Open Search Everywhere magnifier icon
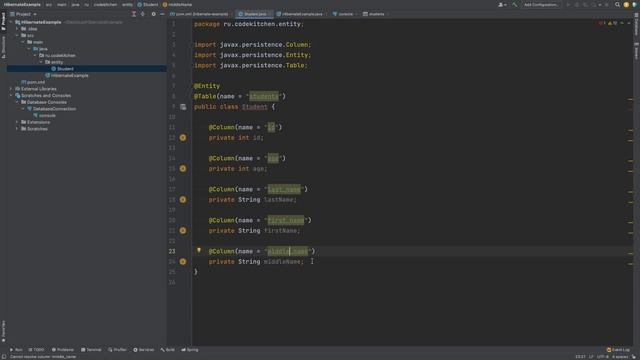The image size is (640, 360). click(618, 4)
